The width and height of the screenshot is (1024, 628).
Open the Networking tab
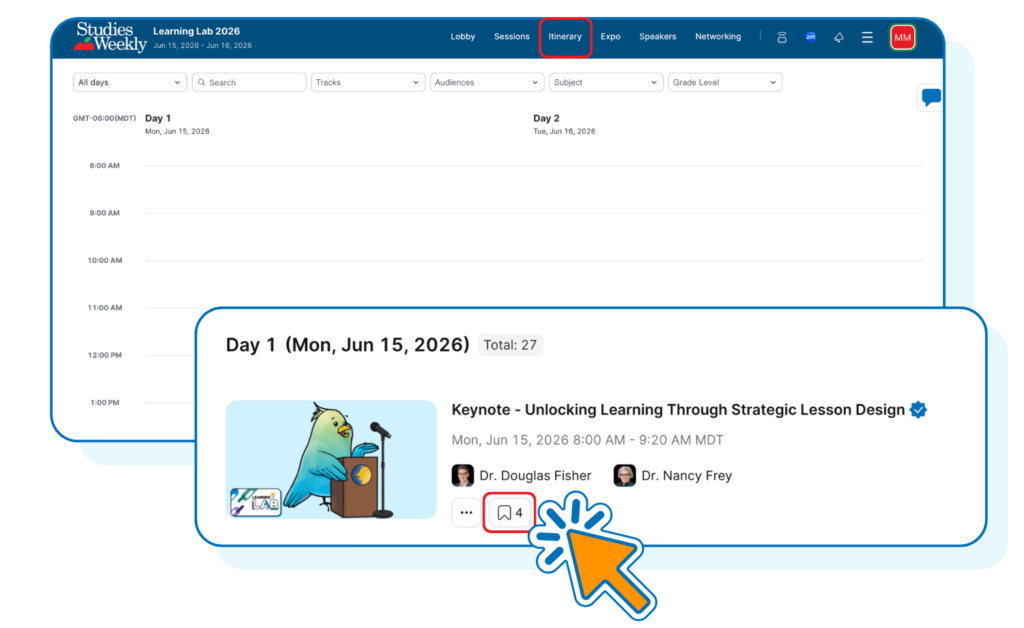[x=718, y=37]
